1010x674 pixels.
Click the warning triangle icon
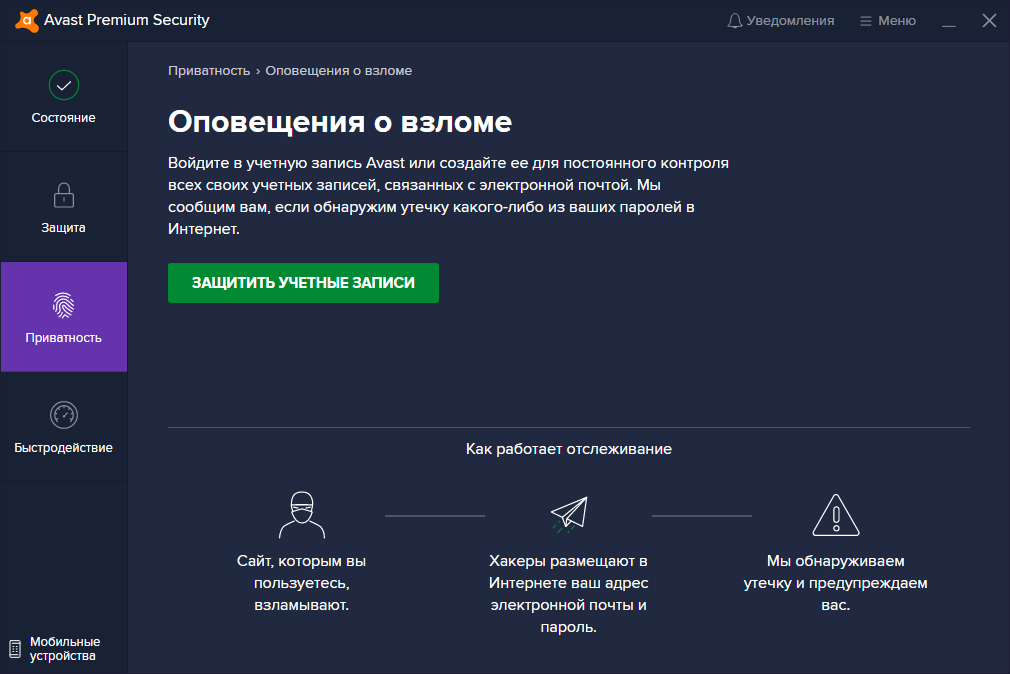tap(835, 515)
